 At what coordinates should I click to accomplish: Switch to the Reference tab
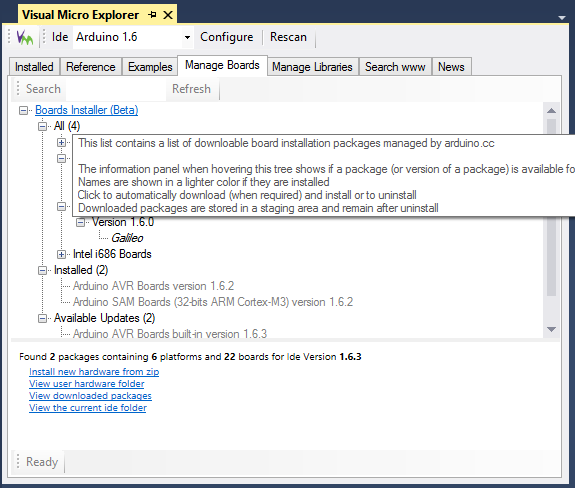91,67
